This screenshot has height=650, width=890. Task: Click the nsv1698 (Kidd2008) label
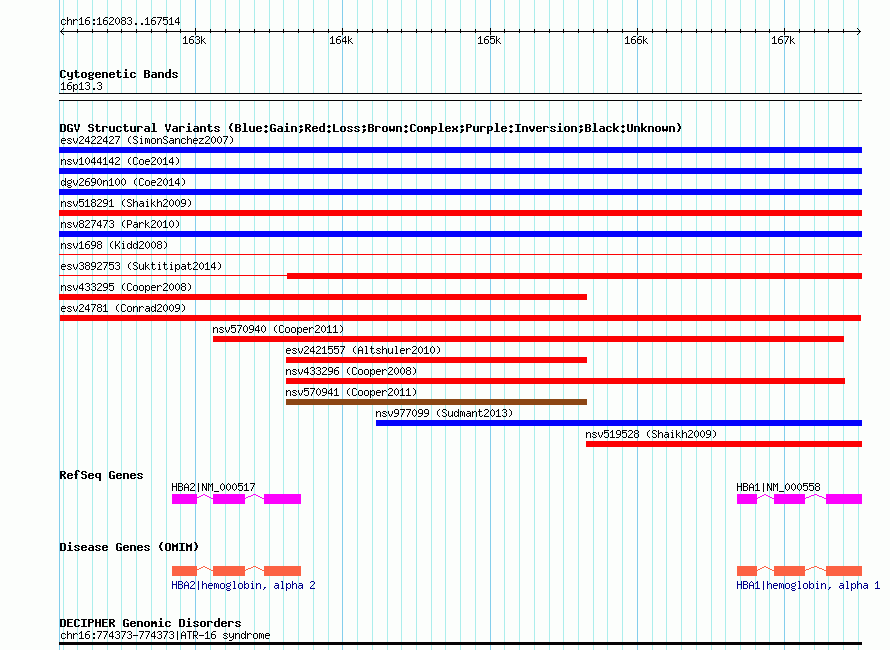[x=114, y=245]
